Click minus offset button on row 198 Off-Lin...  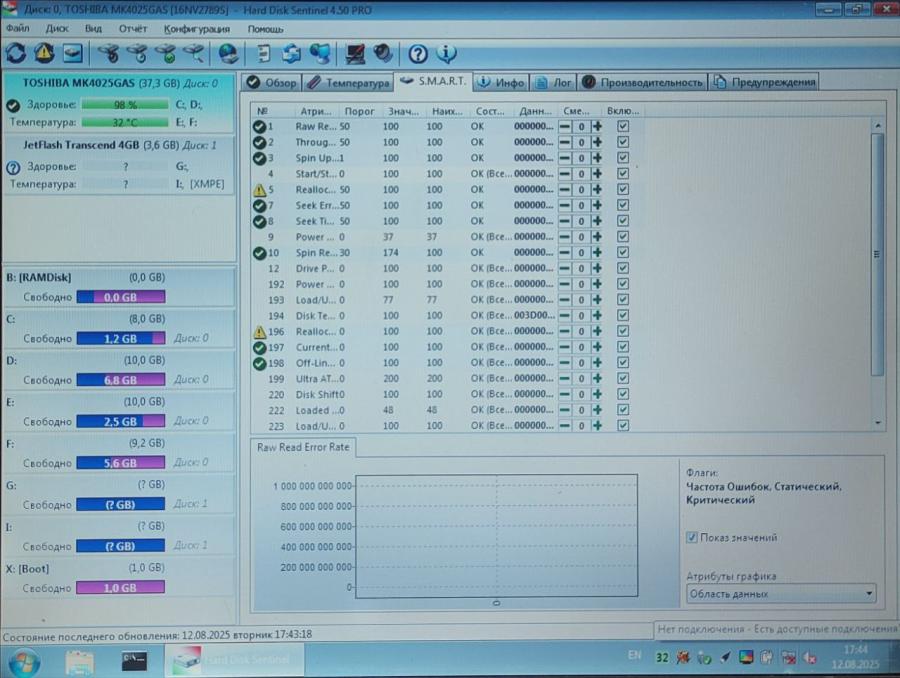[x=565, y=363]
